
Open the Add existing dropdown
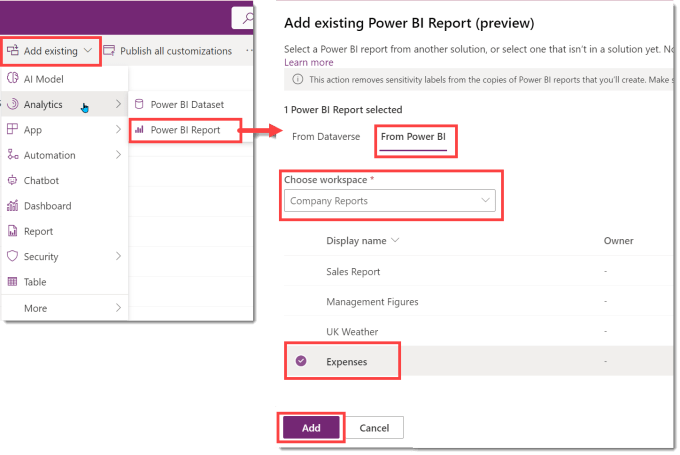(x=51, y=51)
